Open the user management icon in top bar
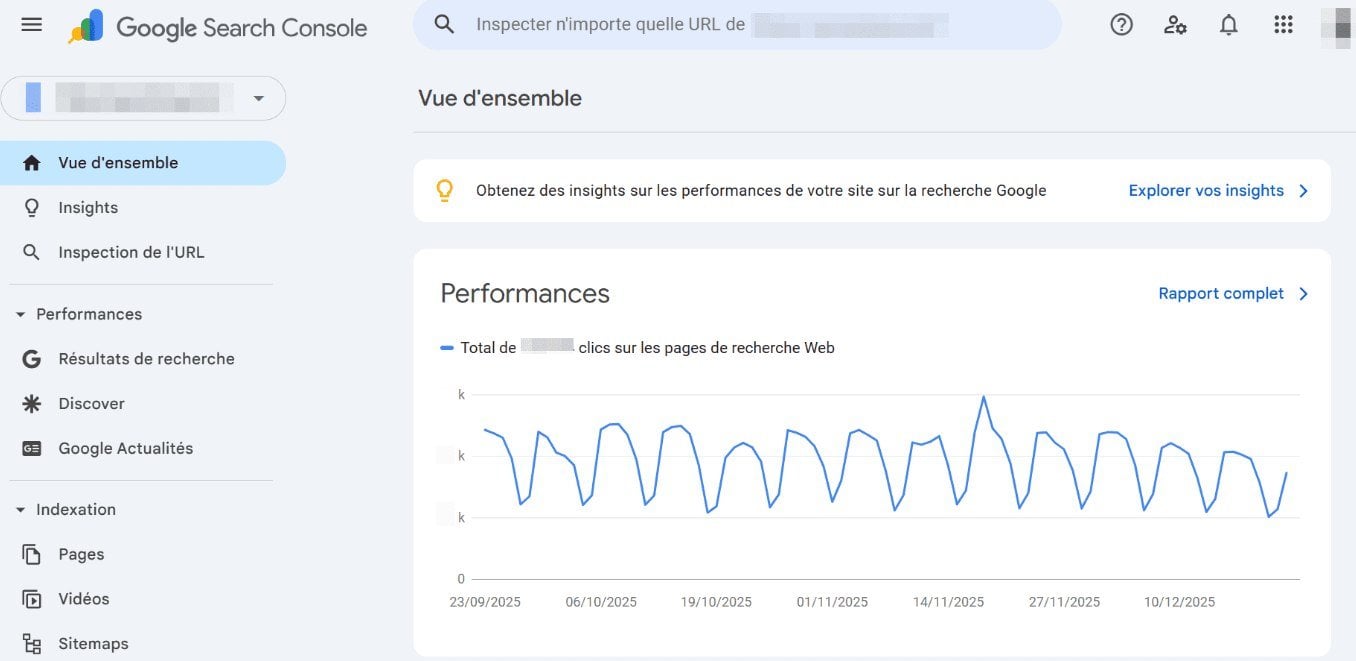Viewport: 1356px width, 661px height. [1175, 24]
